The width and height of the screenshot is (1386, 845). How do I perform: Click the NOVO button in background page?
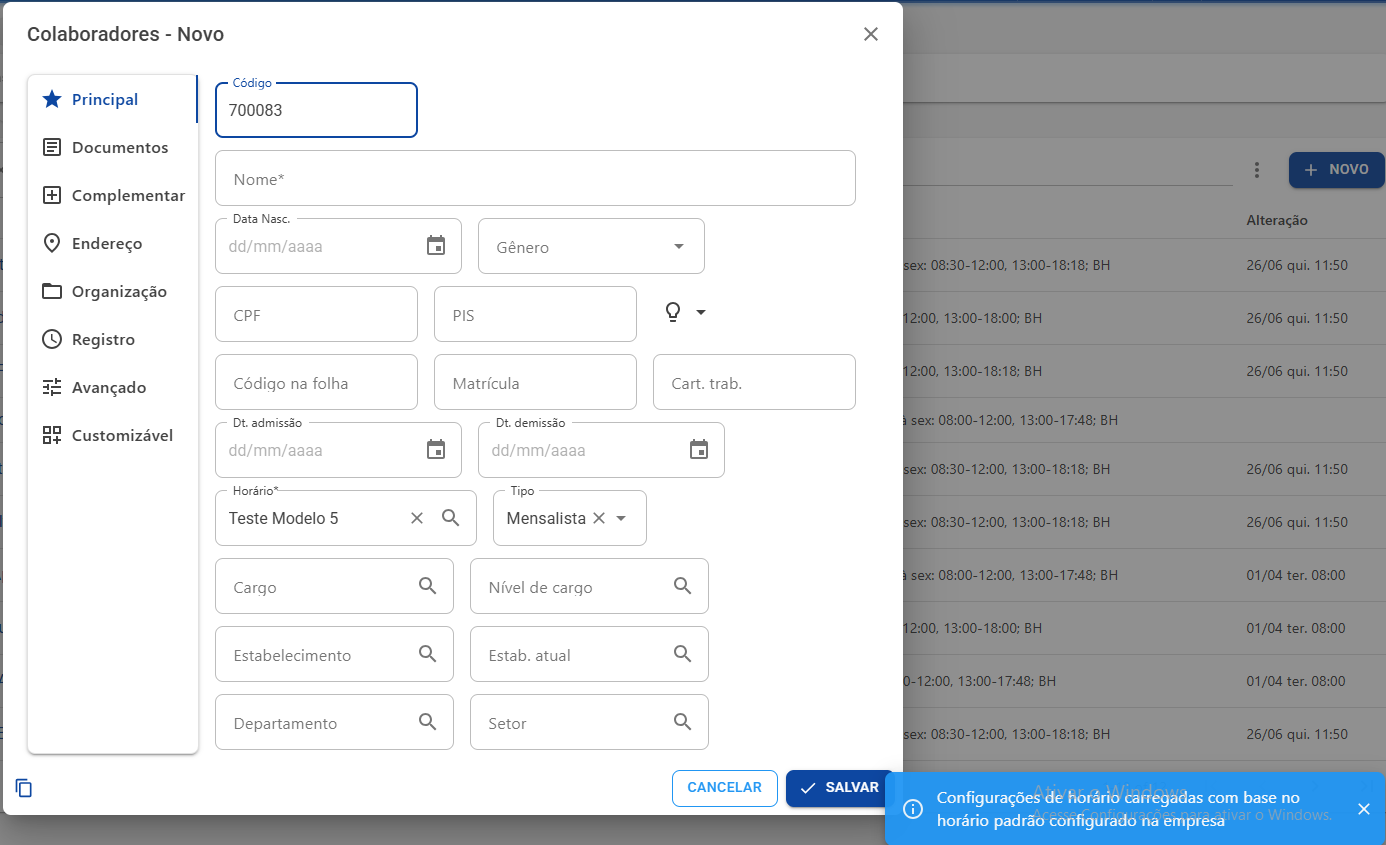pos(1336,170)
